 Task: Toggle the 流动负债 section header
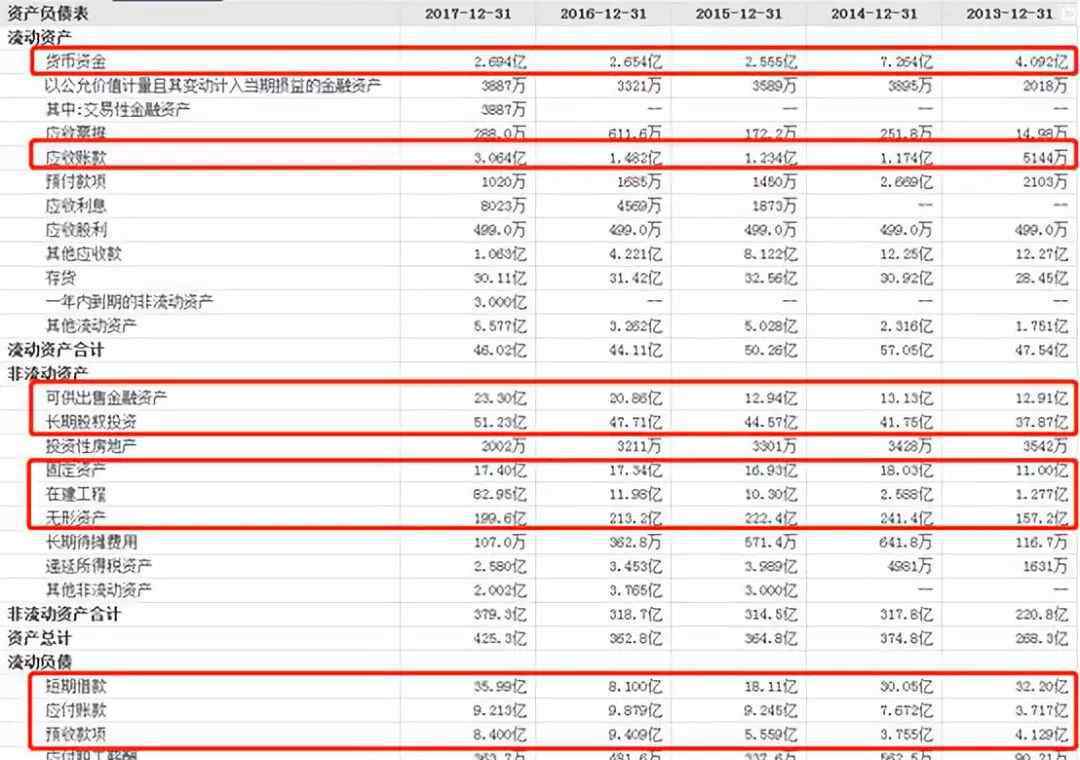[40, 662]
